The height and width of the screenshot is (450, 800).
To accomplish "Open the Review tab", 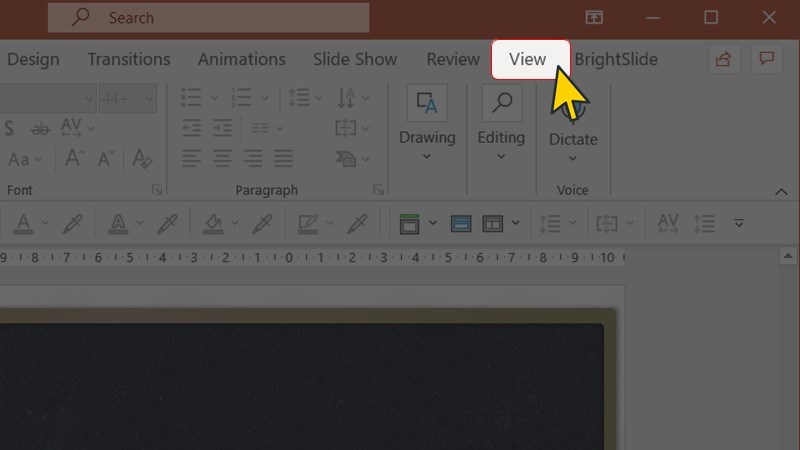I will click(453, 59).
